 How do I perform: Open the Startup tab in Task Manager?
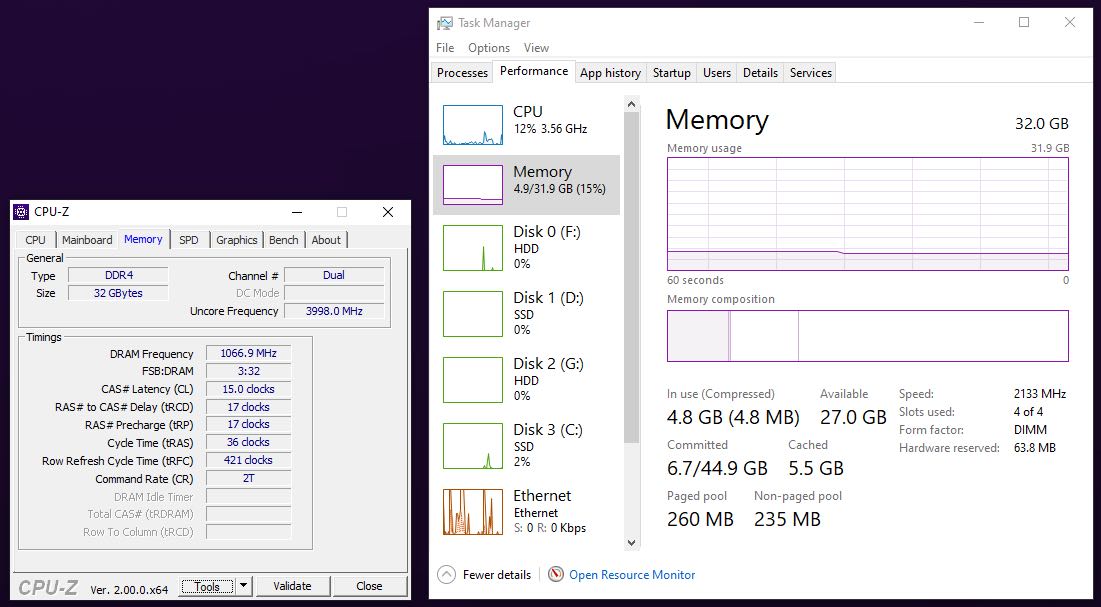671,73
